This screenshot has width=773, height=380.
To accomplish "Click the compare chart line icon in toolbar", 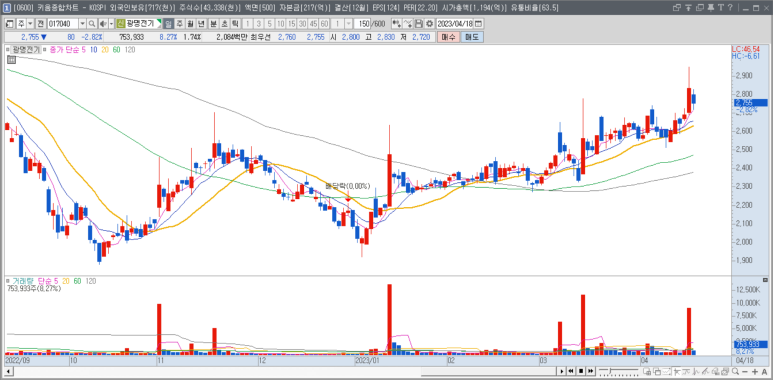I will pos(408,24).
